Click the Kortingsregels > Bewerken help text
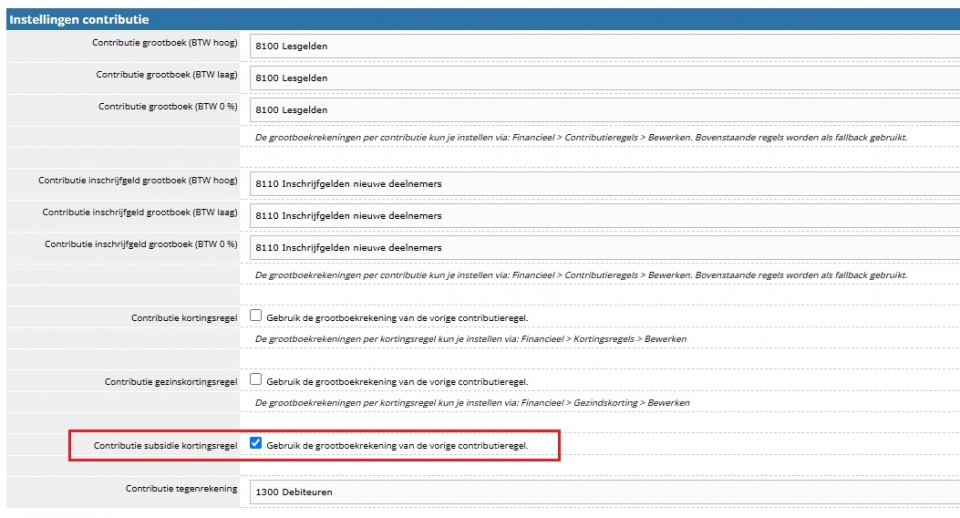Screen dimensions: 960x518 pos(470,339)
